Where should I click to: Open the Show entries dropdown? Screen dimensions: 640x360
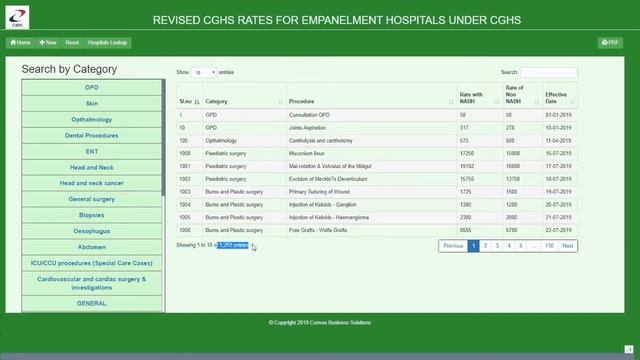pos(204,72)
